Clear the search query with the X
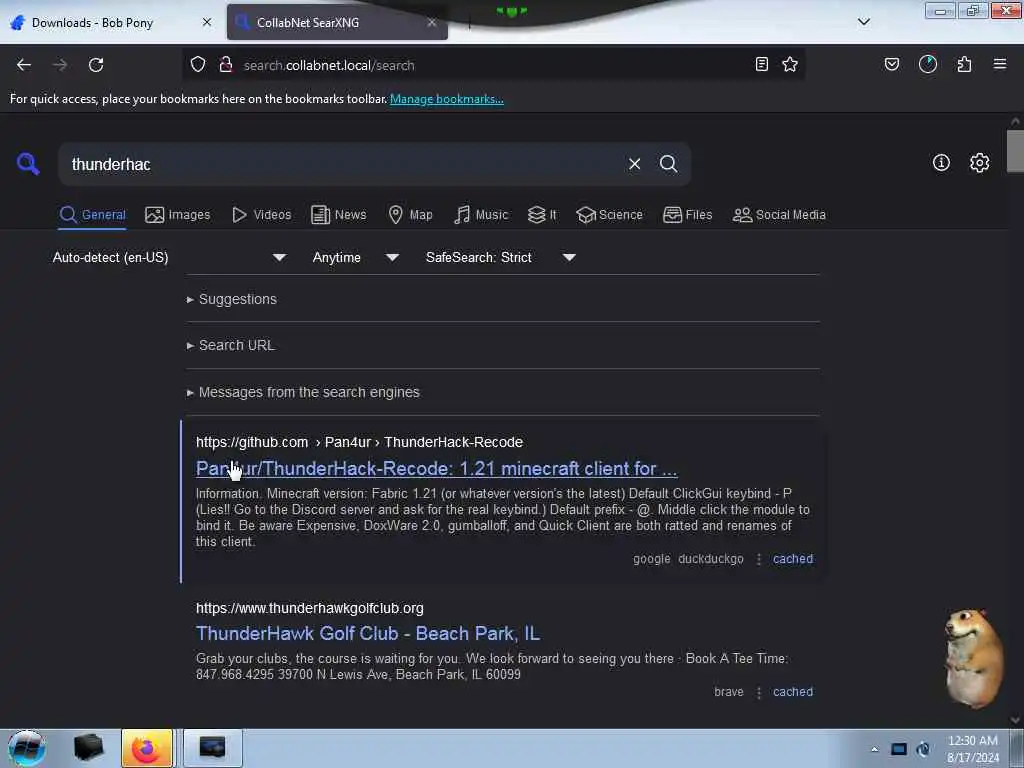Viewport: 1024px width, 768px height. [x=634, y=164]
